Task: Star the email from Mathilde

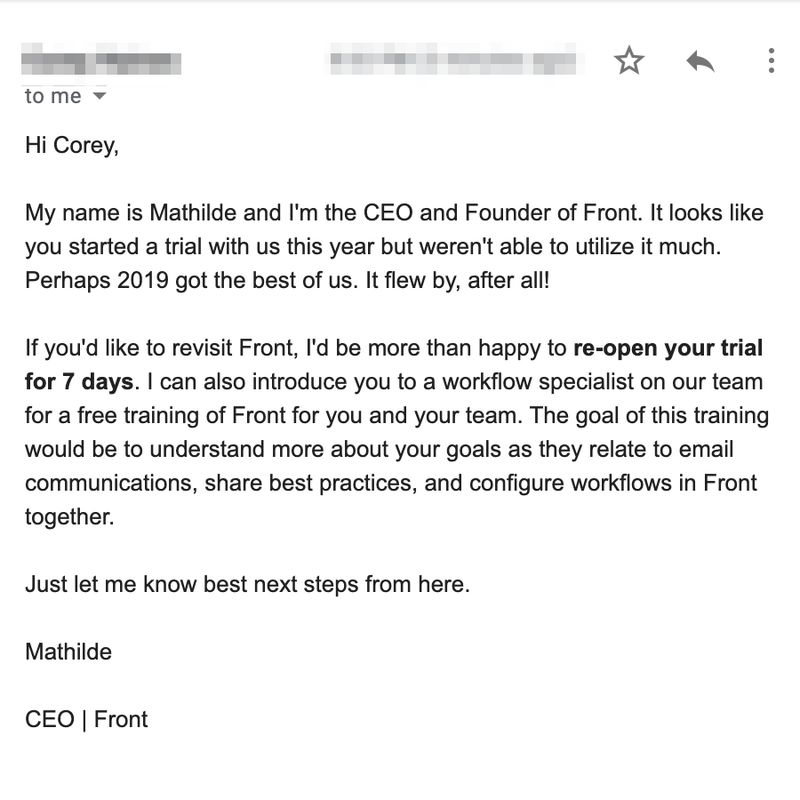Action: coord(630,61)
